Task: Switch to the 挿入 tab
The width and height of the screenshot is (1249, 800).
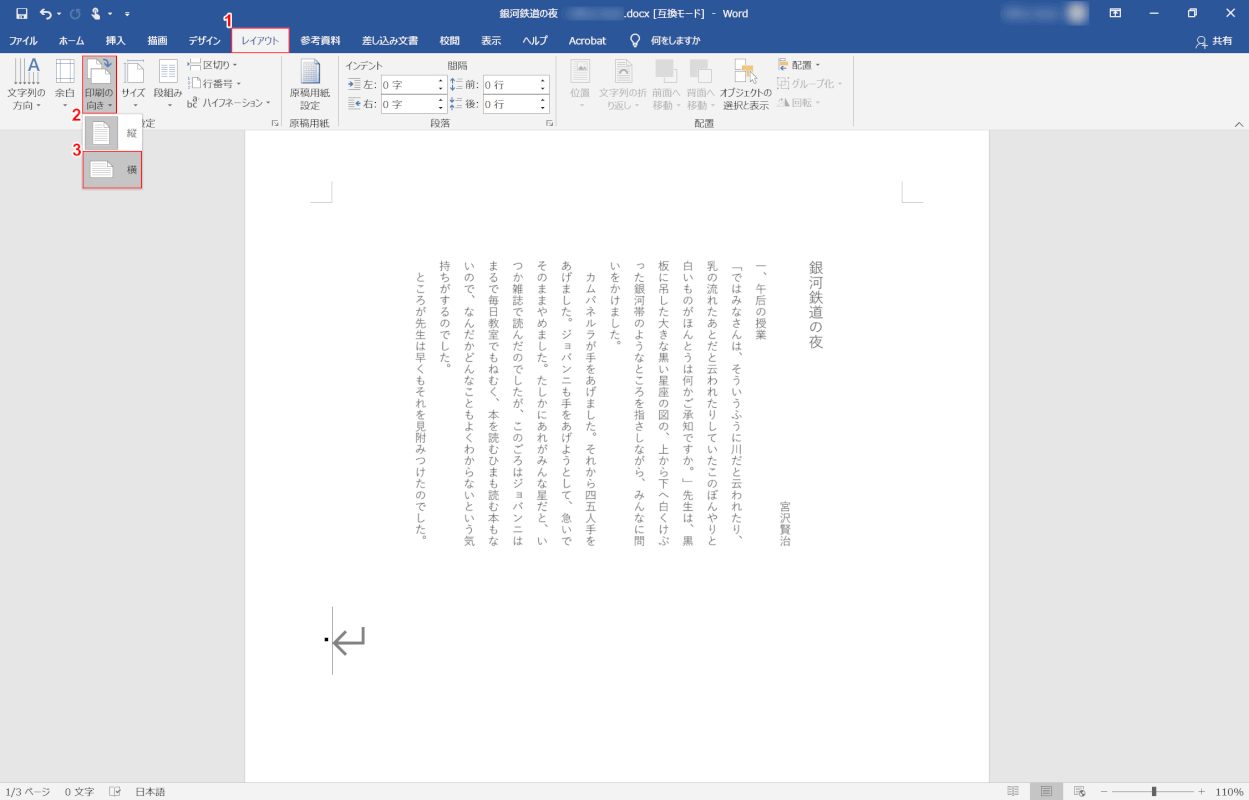Action: coord(116,41)
